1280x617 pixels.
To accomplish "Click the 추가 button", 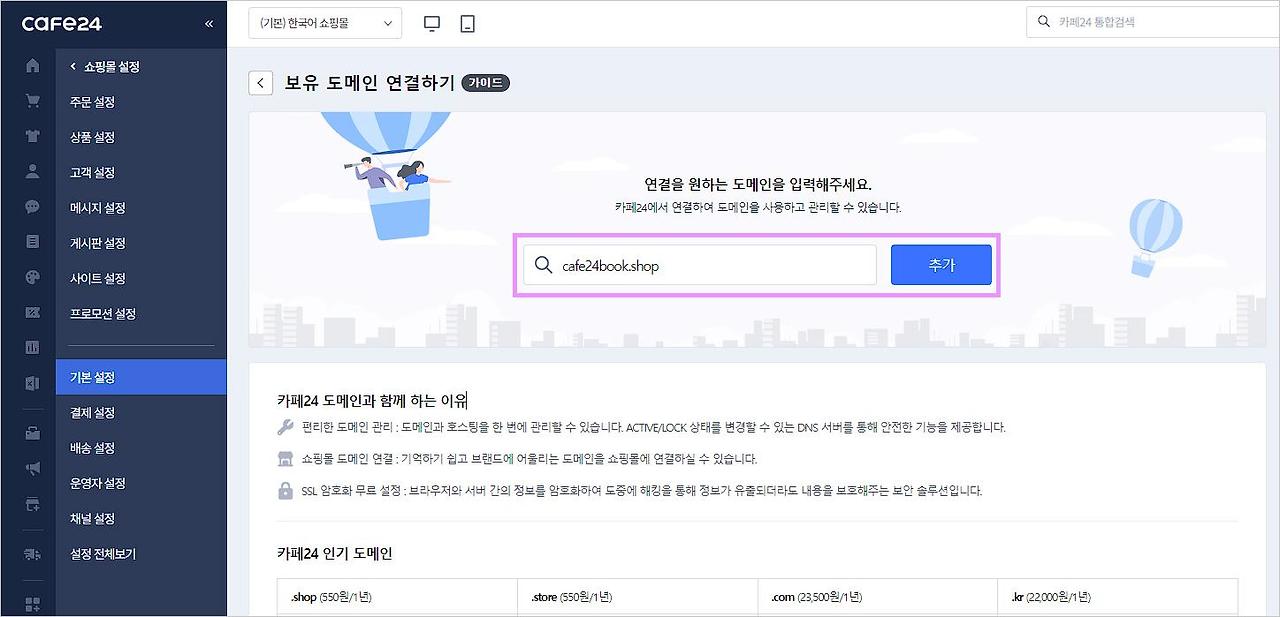I will [941, 265].
